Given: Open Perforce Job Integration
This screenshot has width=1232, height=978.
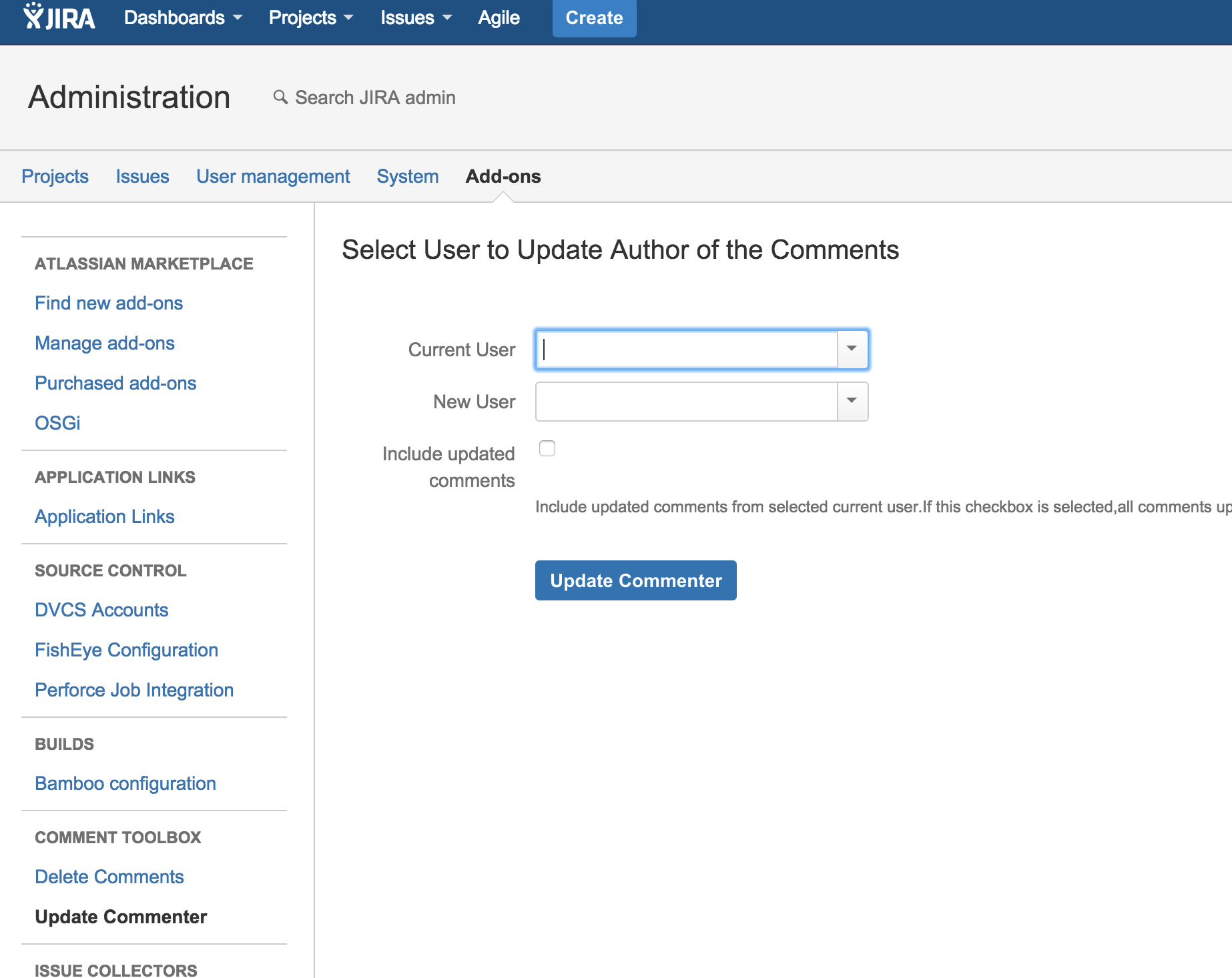Looking at the screenshot, I should click(134, 690).
